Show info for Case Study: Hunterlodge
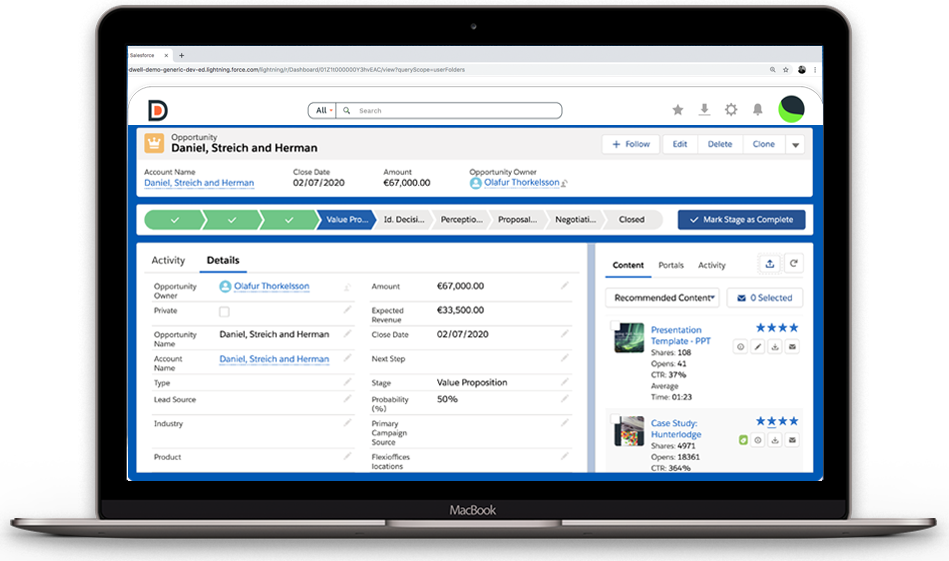Screen dimensions: 949x561 [x=758, y=440]
